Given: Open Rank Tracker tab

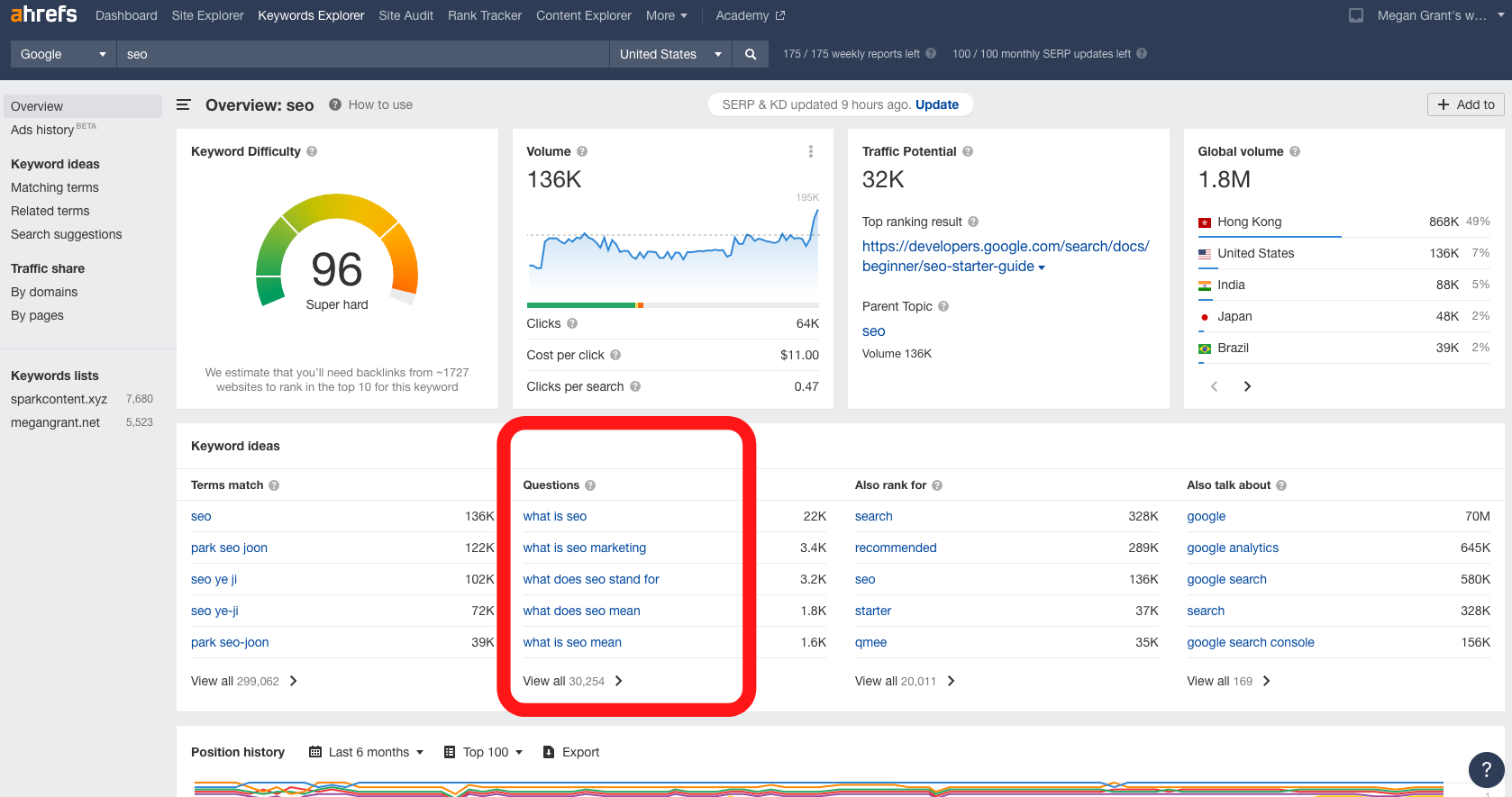Looking at the screenshot, I should click(x=485, y=15).
